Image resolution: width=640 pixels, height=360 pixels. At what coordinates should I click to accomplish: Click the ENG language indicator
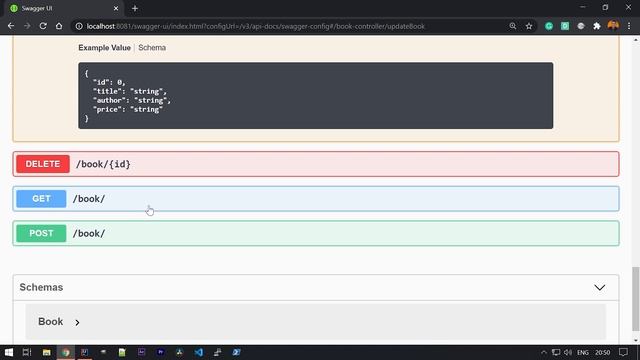point(583,352)
